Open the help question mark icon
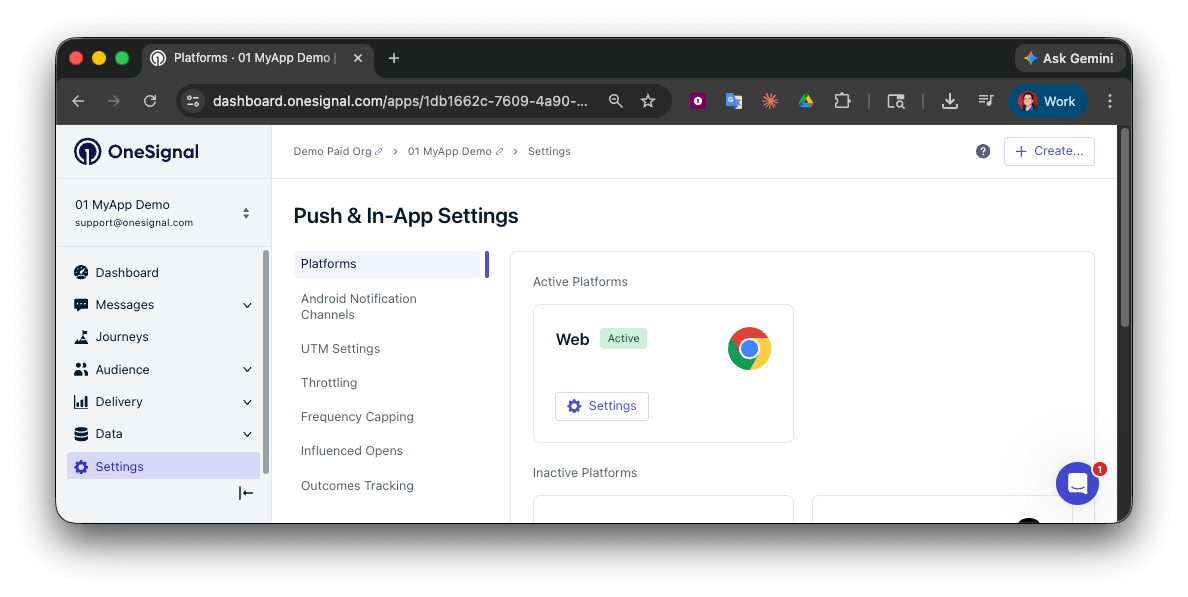 [x=983, y=151]
